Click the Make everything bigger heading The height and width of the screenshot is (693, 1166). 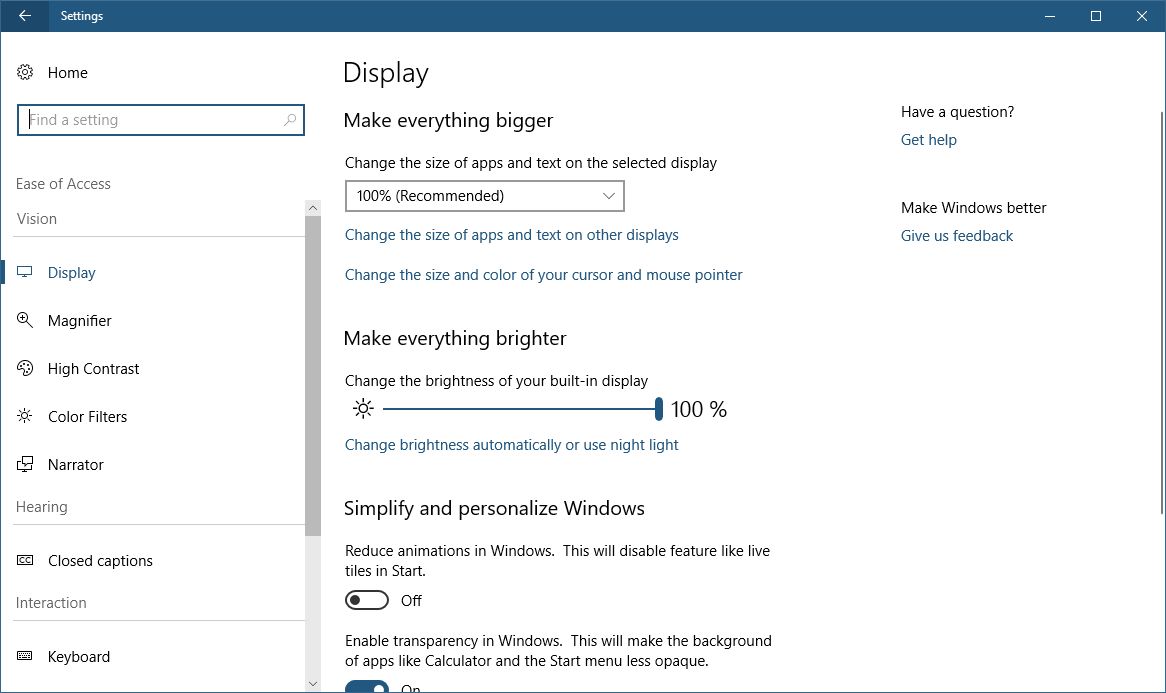448,120
